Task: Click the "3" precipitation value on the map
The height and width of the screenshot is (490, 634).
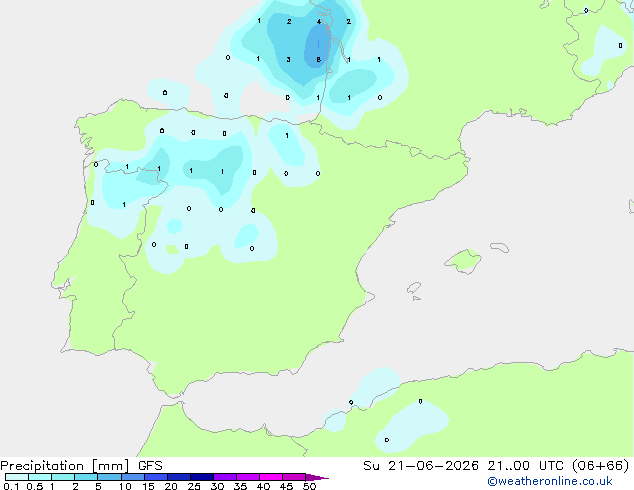Action: tap(288, 59)
